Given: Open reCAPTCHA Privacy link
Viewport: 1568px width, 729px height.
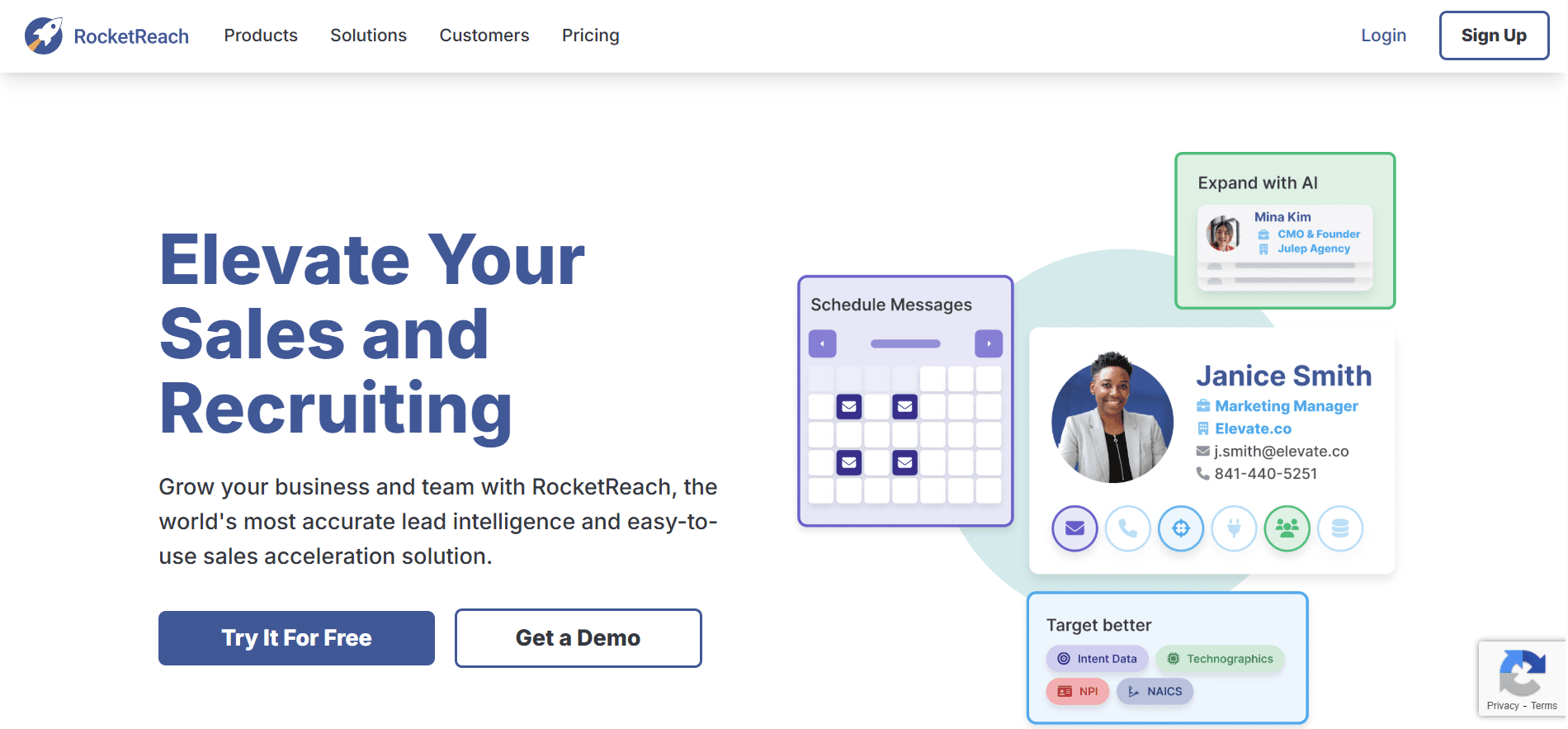Looking at the screenshot, I should pyautogui.click(x=1503, y=706).
